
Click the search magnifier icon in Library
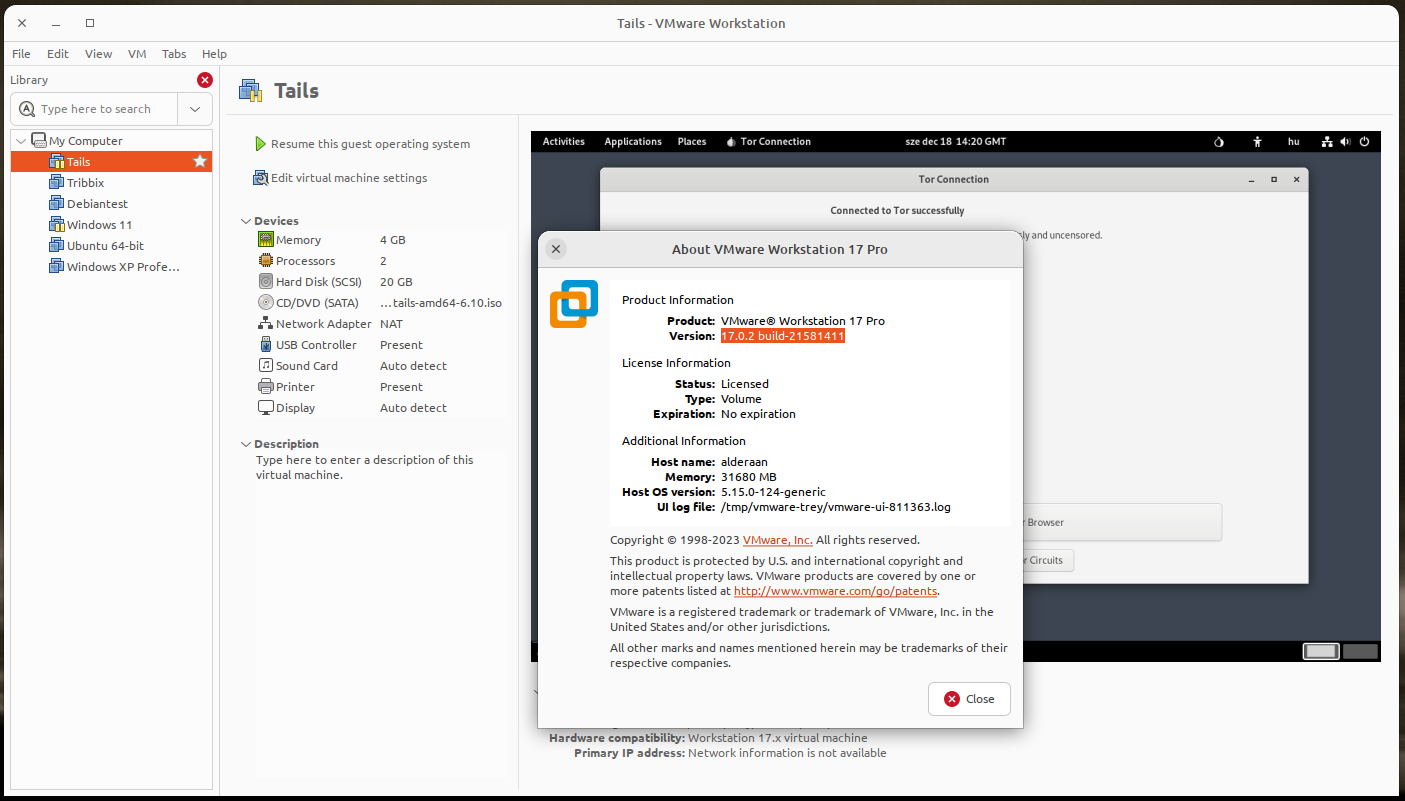pos(27,109)
